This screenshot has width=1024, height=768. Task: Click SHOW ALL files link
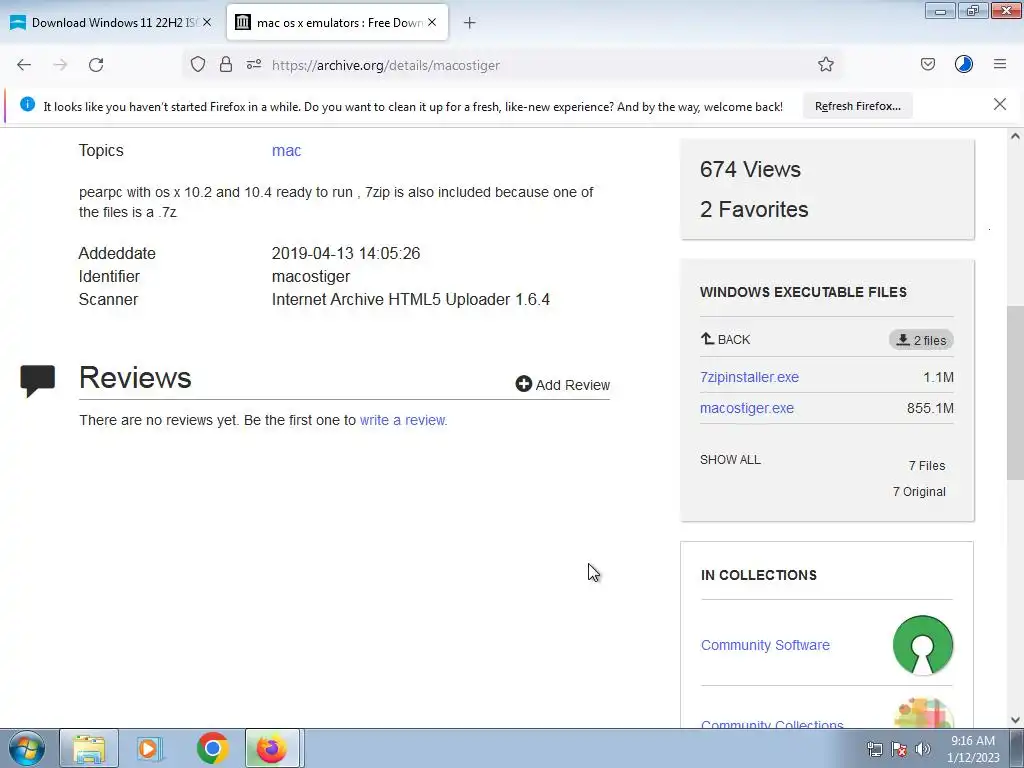coord(730,459)
